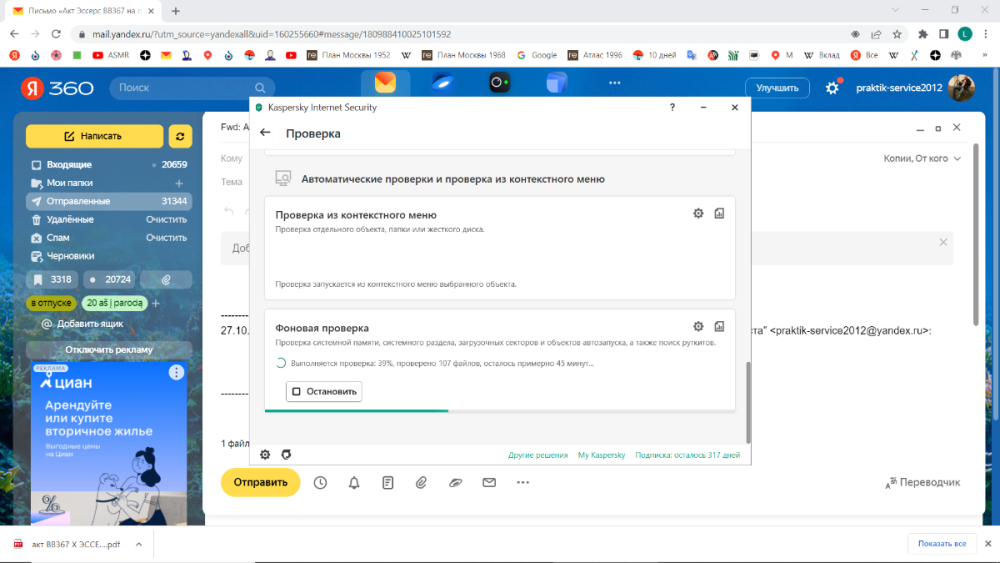Filter messages with attachments
1000x563 pixels.
pos(166,279)
